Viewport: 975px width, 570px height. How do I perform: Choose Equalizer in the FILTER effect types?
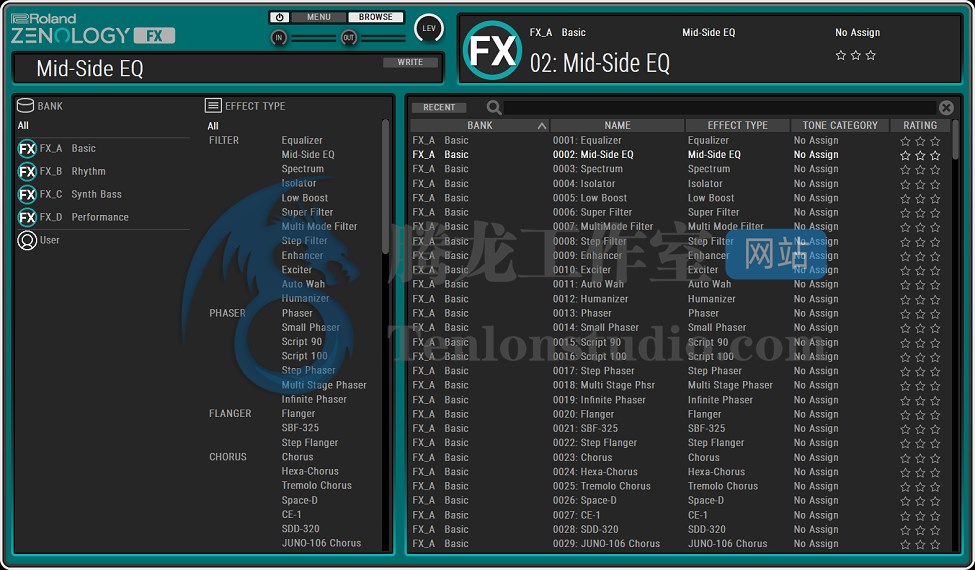[302, 140]
